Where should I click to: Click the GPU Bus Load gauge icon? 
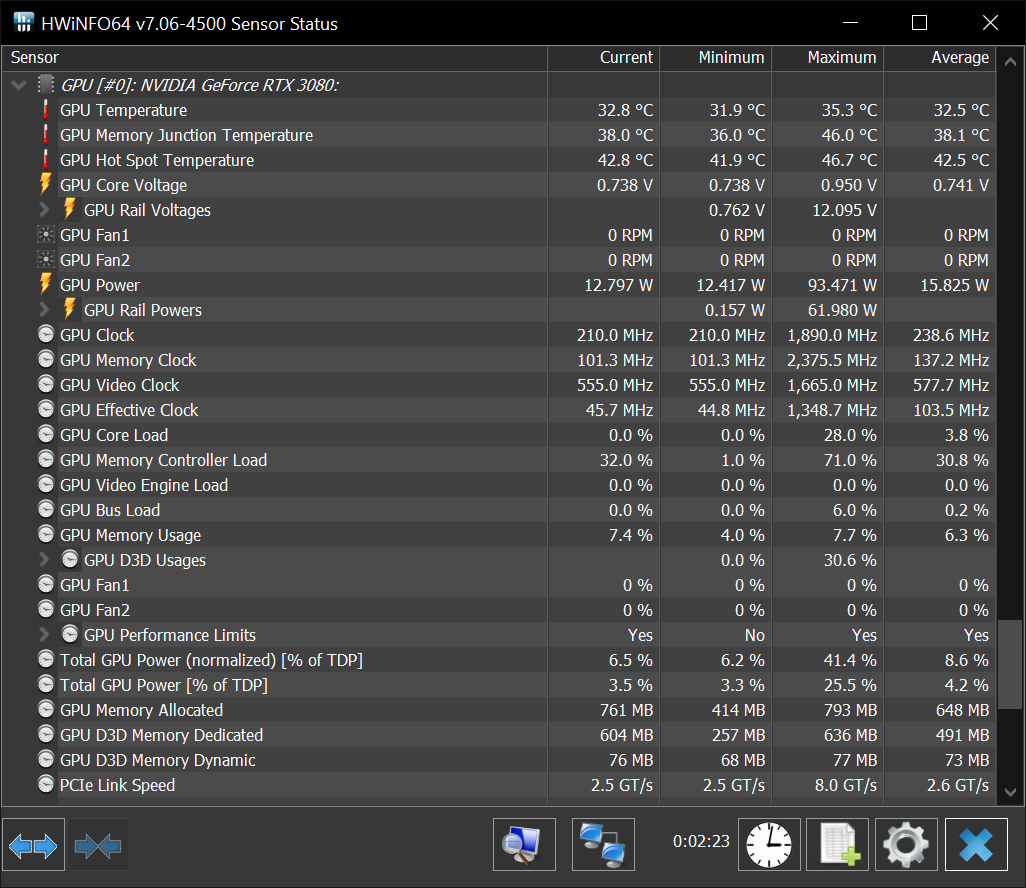46,509
